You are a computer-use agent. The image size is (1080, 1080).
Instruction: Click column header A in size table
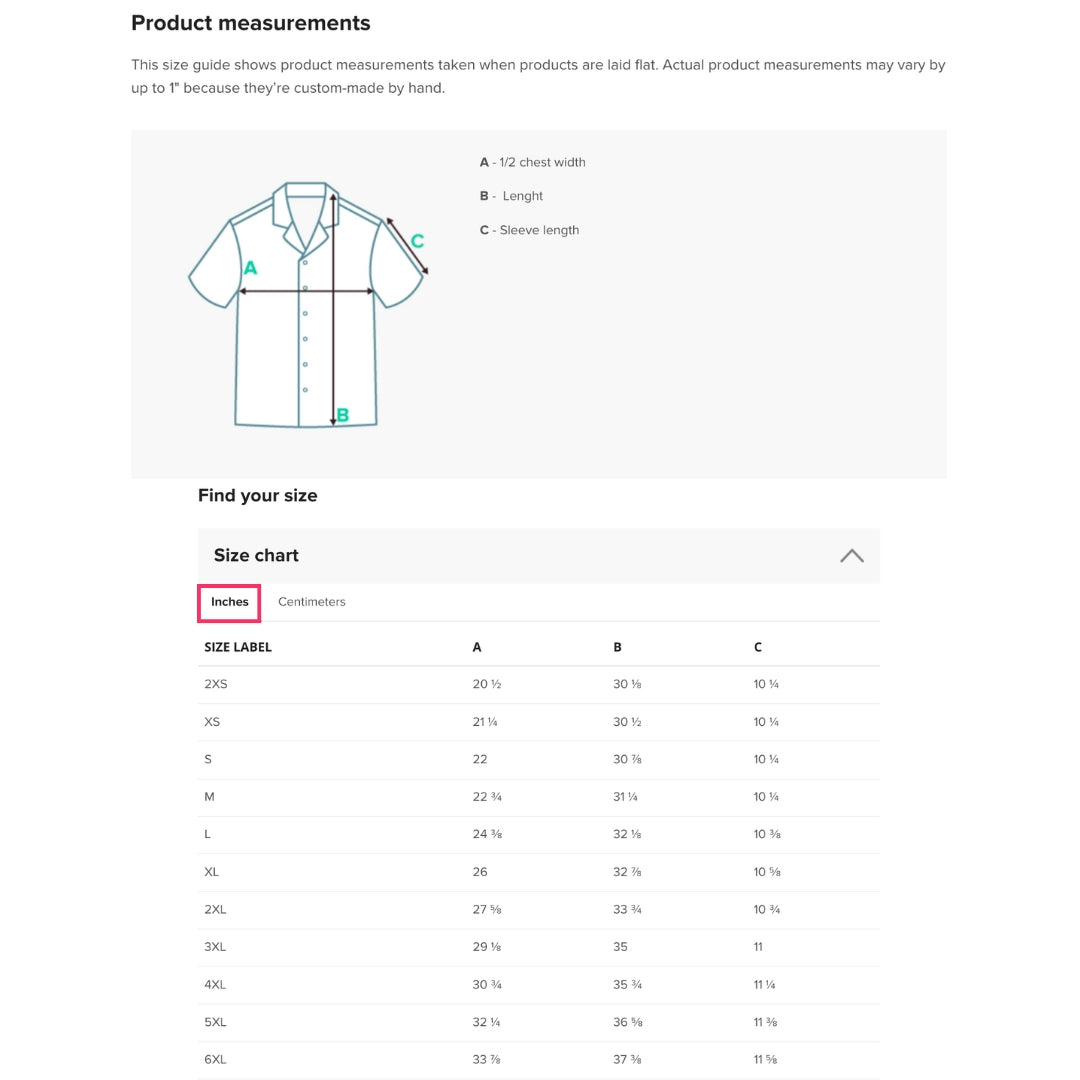click(x=477, y=647)
